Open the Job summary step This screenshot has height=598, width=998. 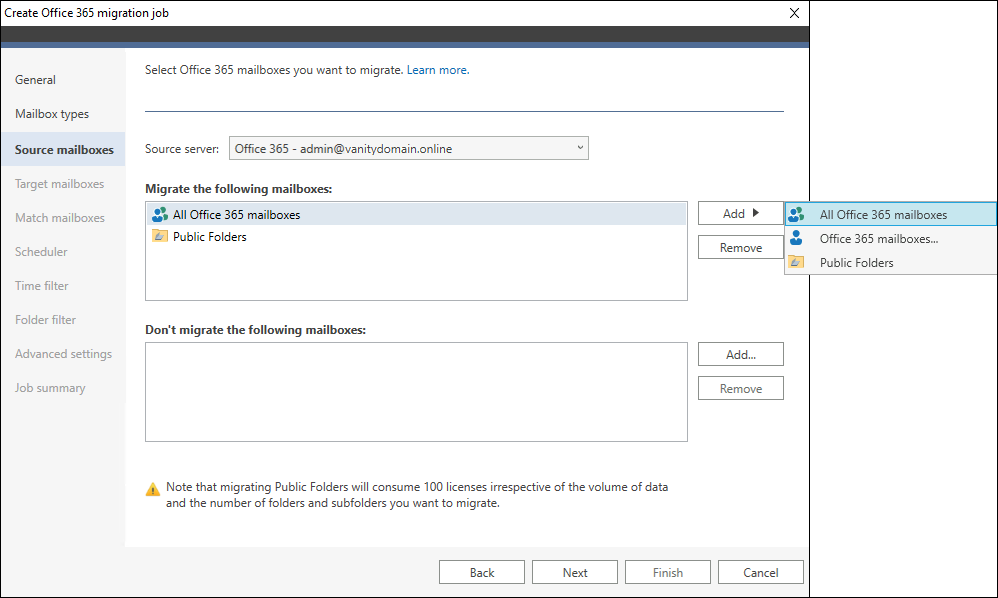coord(50,388)
